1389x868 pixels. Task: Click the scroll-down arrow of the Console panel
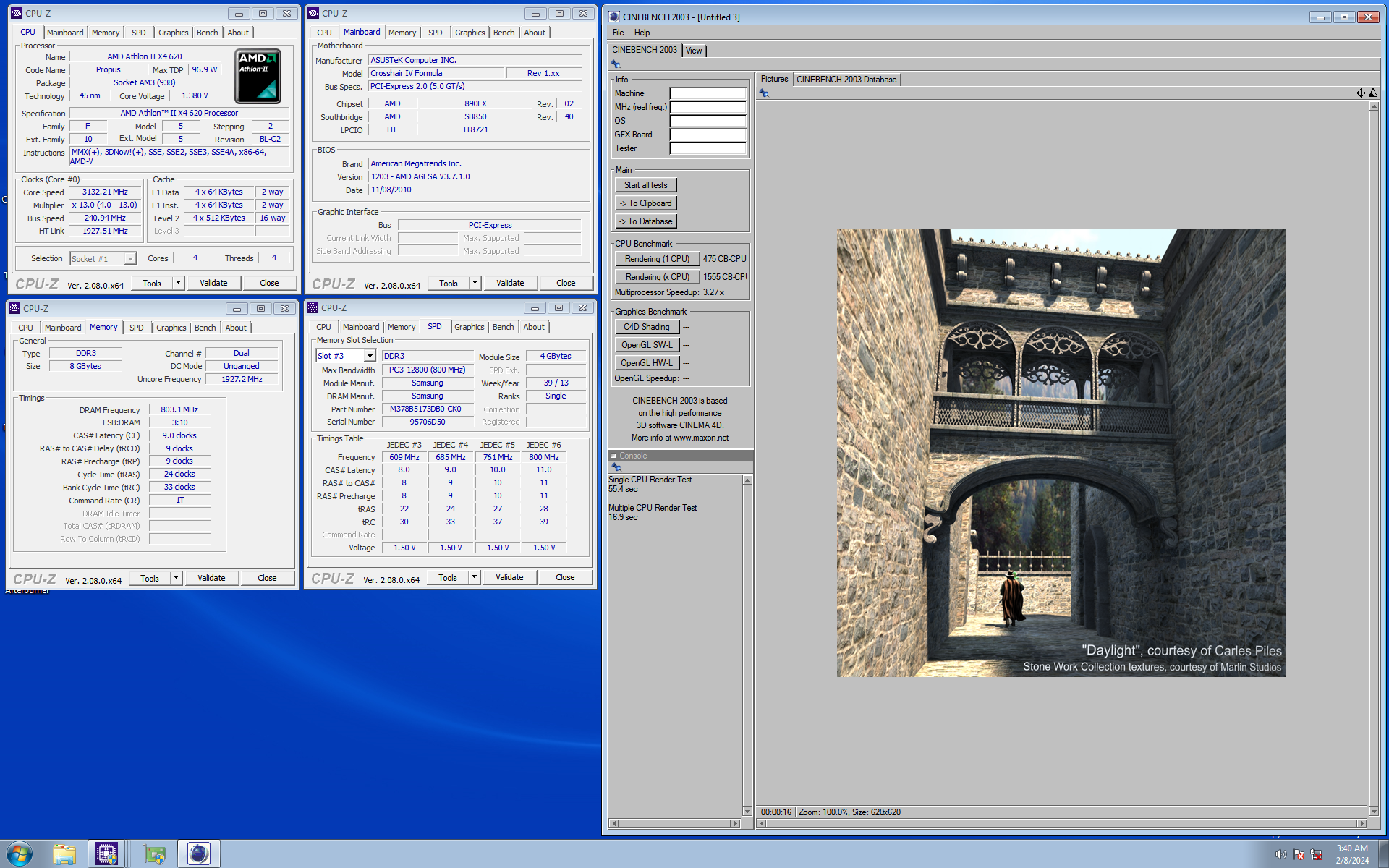(x=747, y=811)
